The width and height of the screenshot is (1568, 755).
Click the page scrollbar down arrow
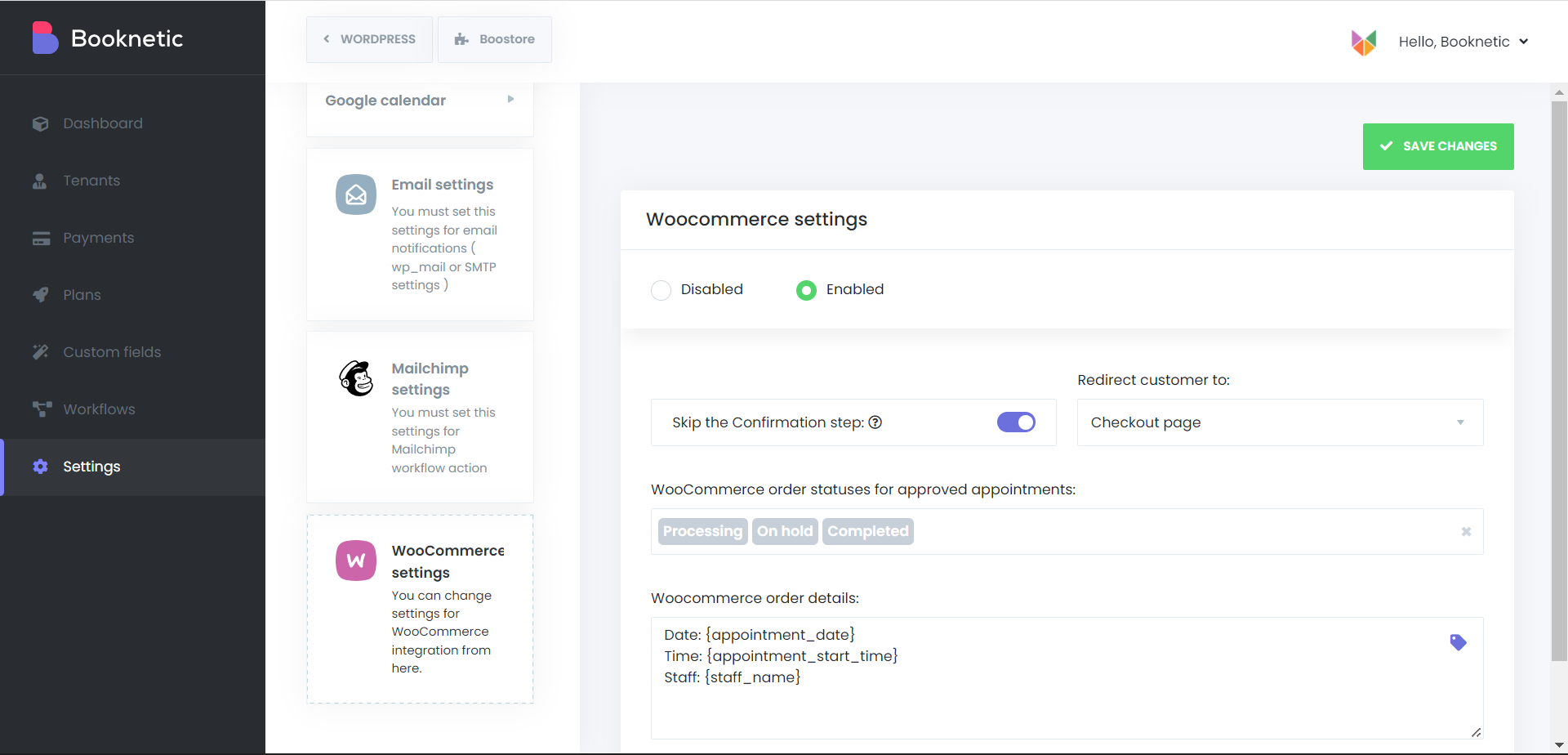tap(1559, 745)
